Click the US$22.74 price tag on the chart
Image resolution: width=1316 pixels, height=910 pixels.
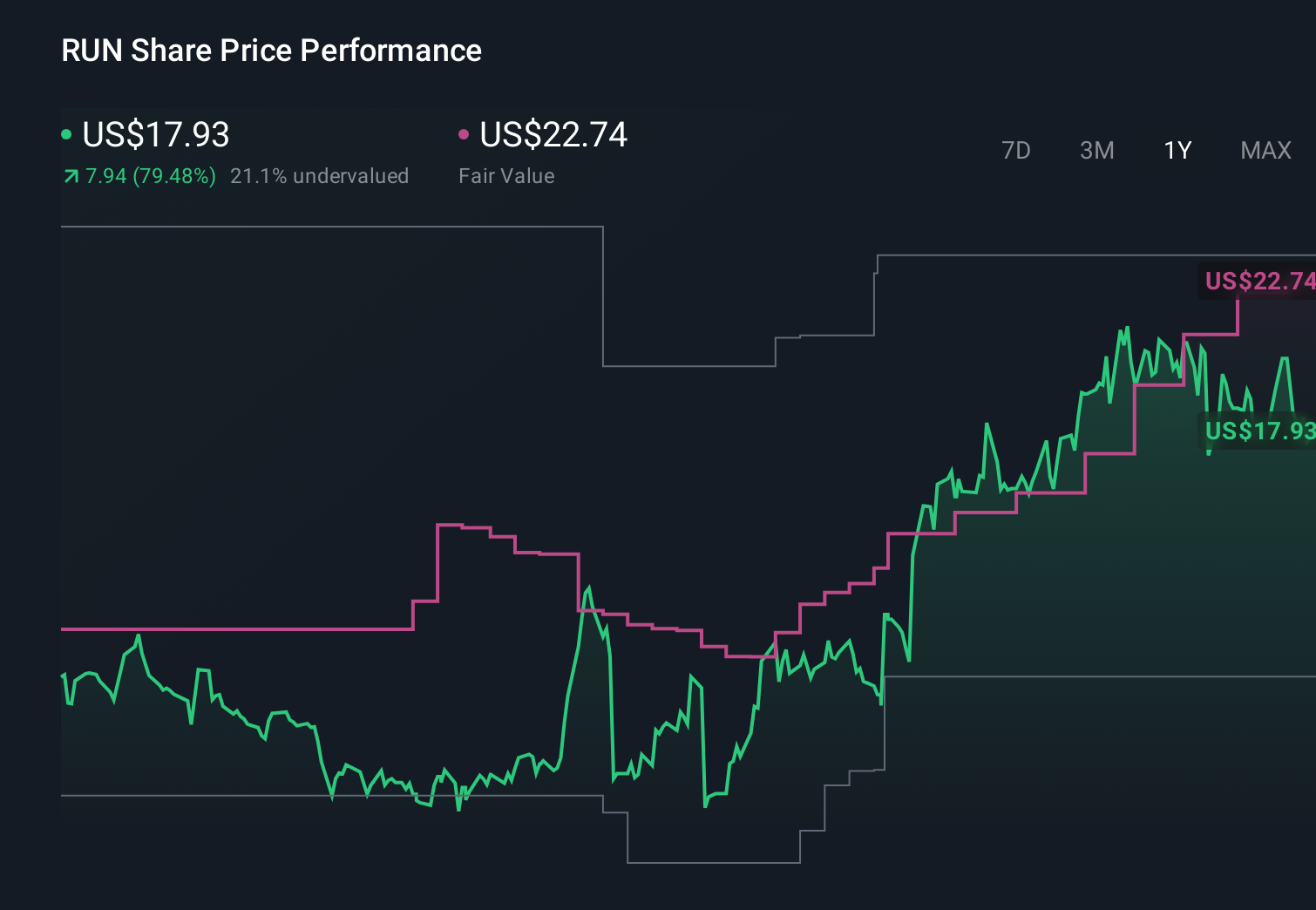pos(1258,281)
